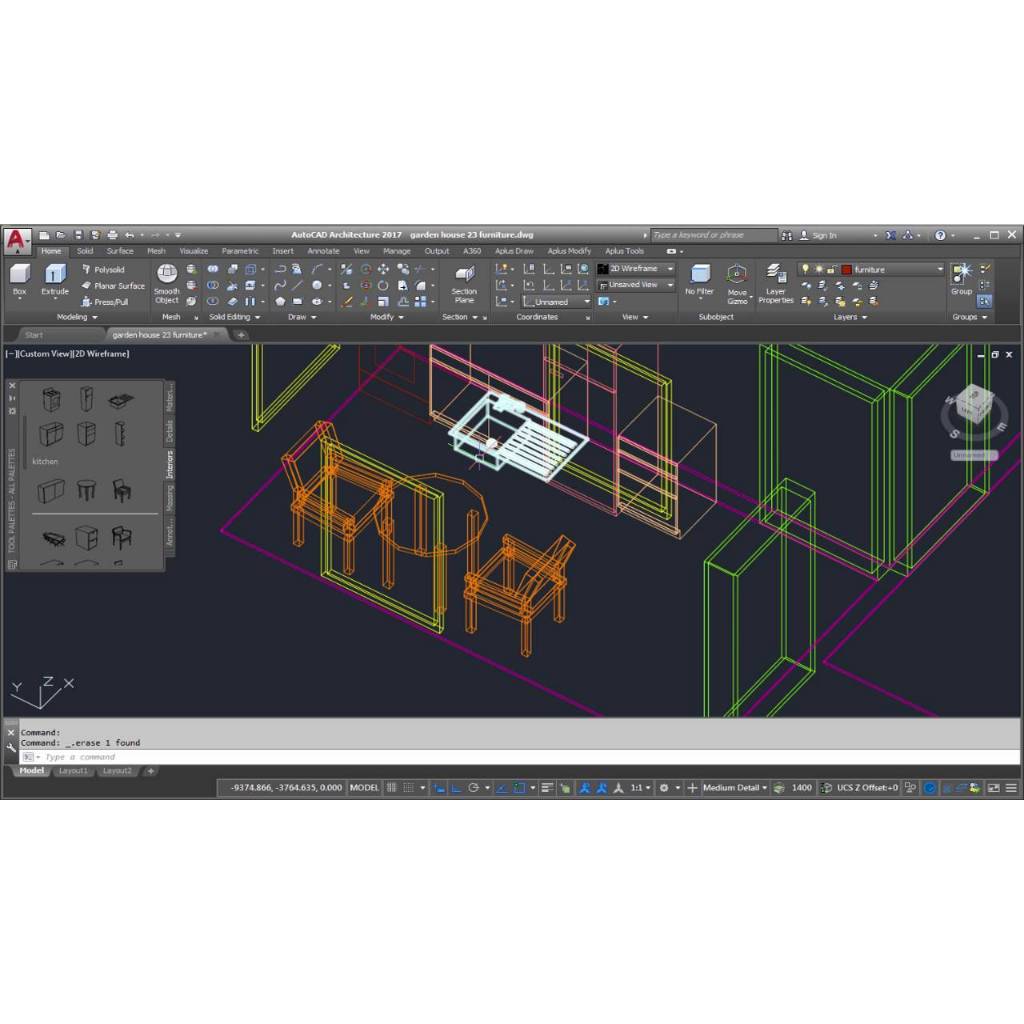Undo last action in quick access toolbar
Viewport: 1024px width, 1024px height.
(x=129, y=235)
